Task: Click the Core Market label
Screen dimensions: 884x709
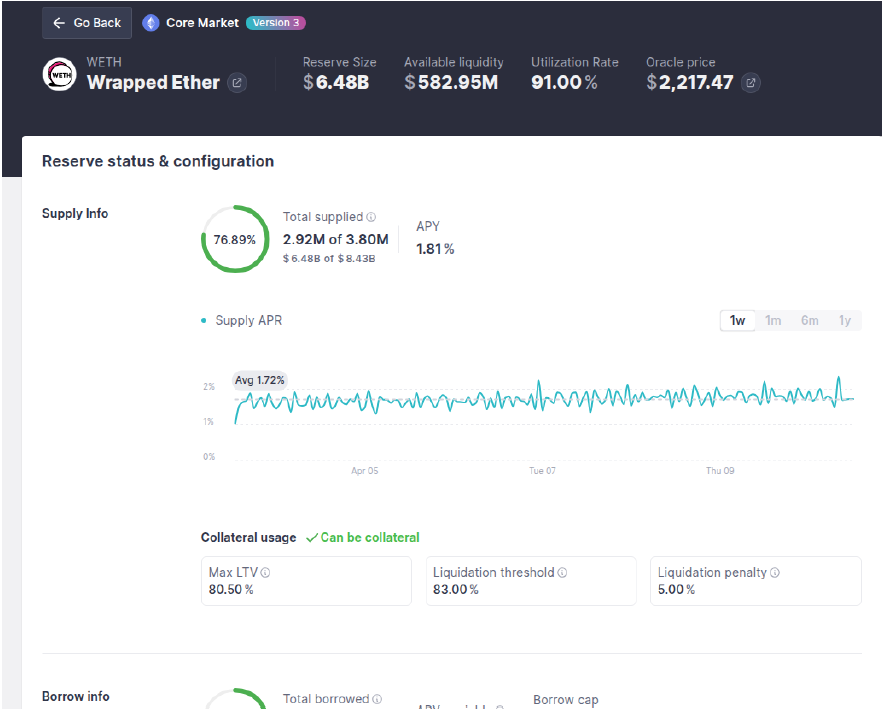Action: coord(202,23)
